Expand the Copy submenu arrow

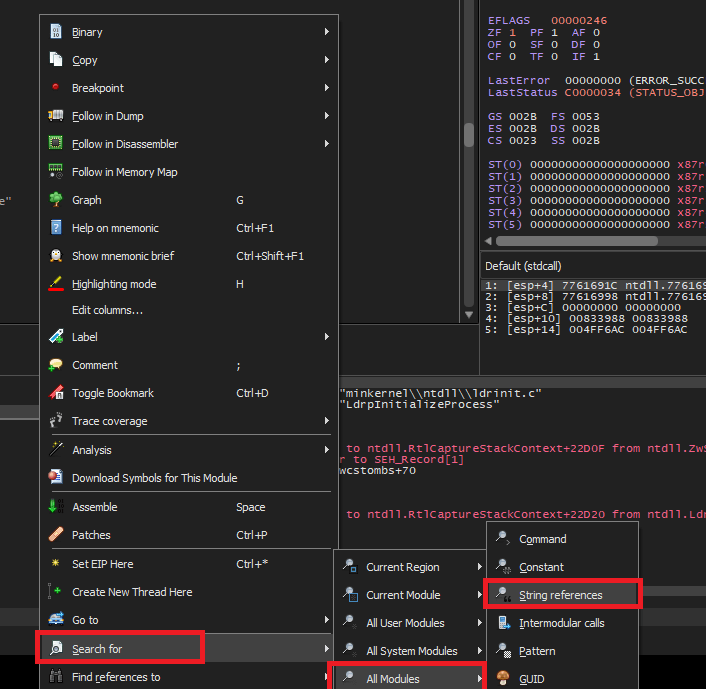[327, 60]
